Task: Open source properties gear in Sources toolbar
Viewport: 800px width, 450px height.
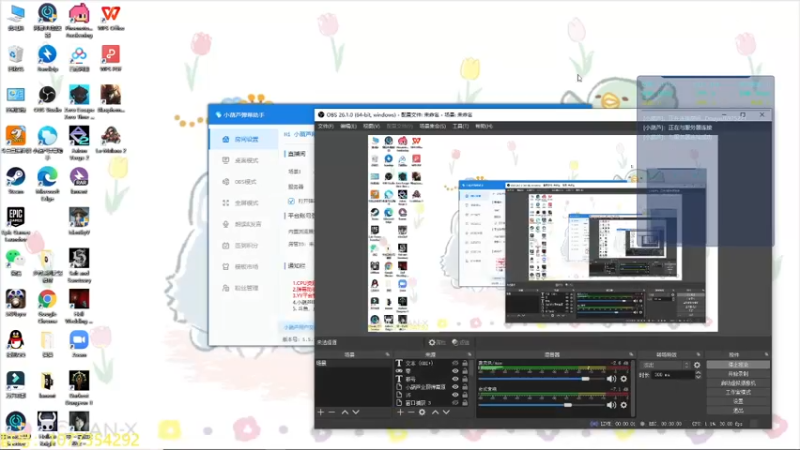Action: (422, 412)
